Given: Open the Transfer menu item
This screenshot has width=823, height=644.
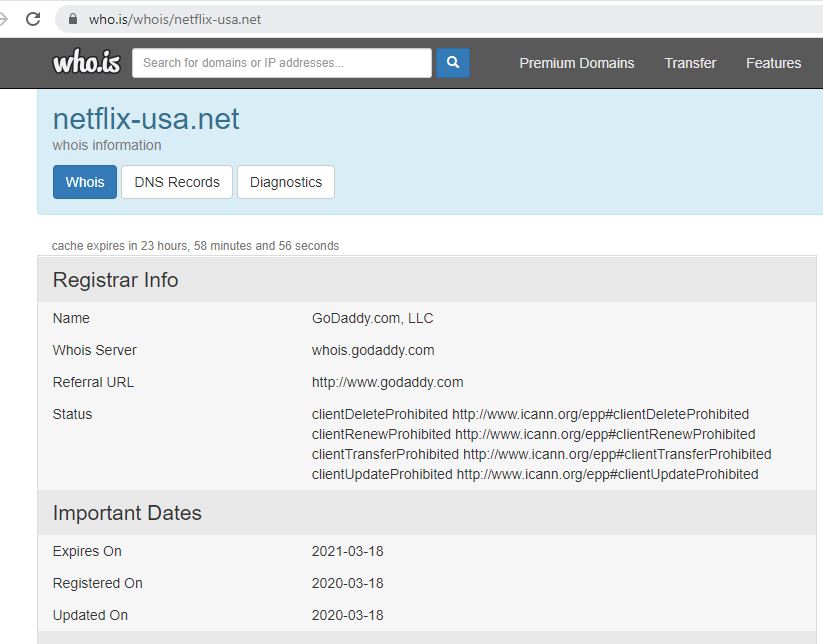Looking at the screenshot, I should click(690, 63).
